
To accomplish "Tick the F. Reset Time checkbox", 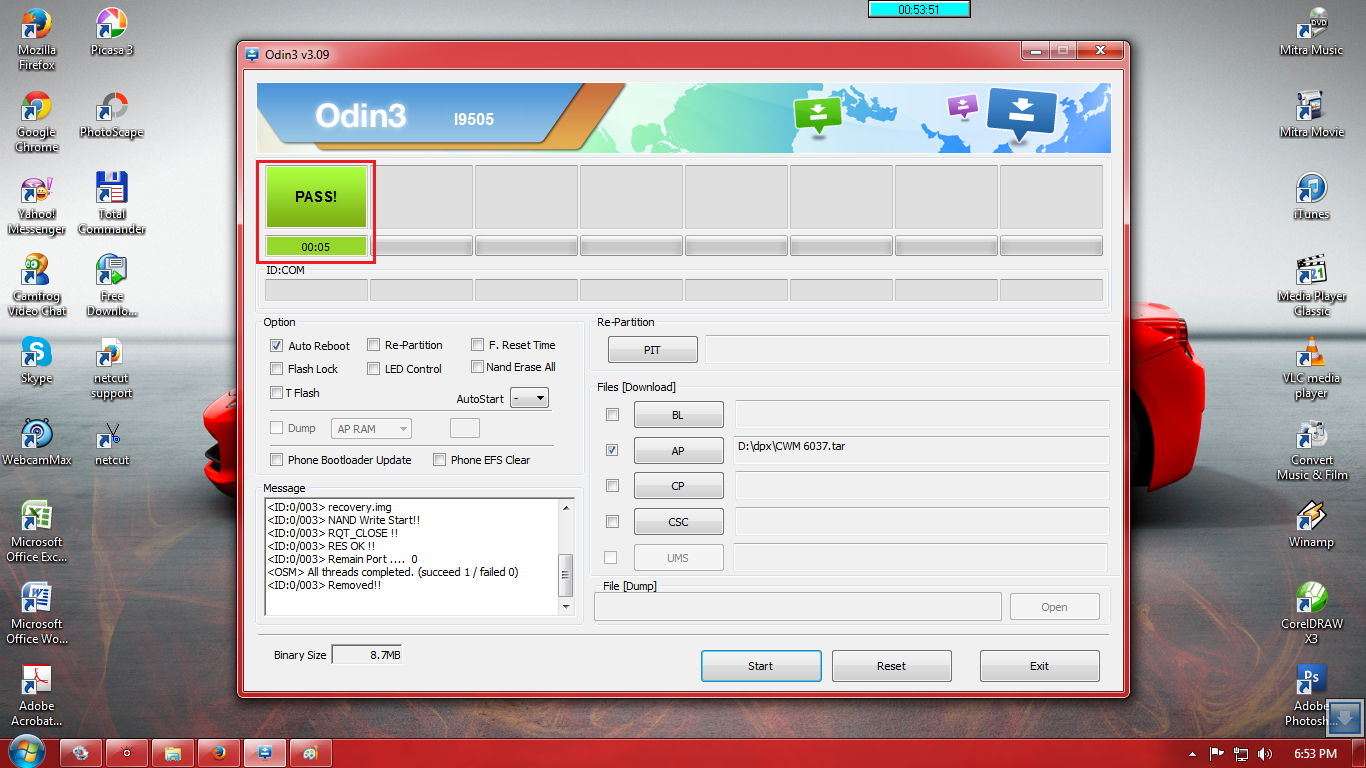I will pos(478,344).
